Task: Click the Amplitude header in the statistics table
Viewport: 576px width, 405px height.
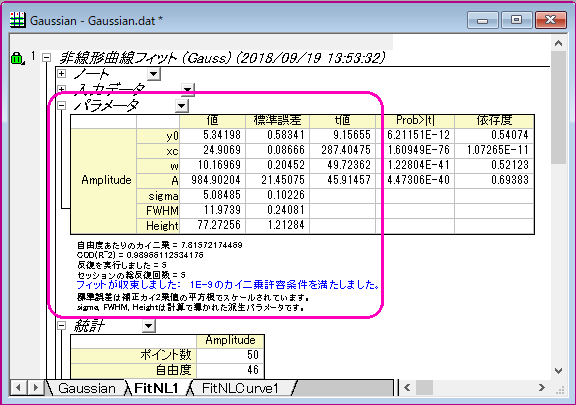Action: 230,340
